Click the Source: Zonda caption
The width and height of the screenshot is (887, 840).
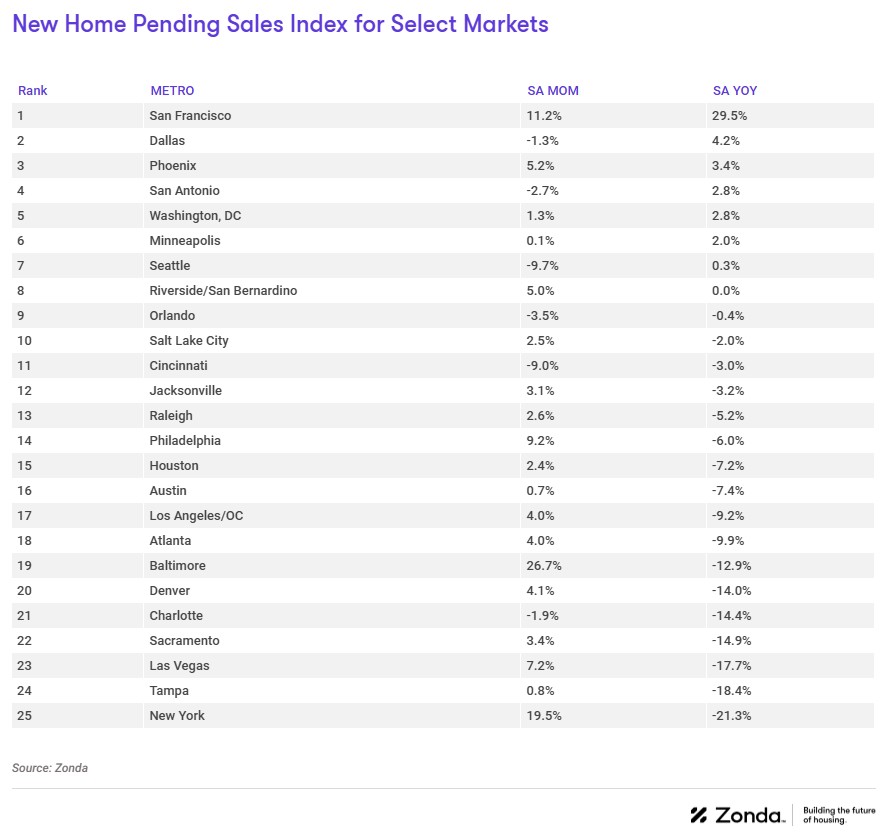click(50, 768)
